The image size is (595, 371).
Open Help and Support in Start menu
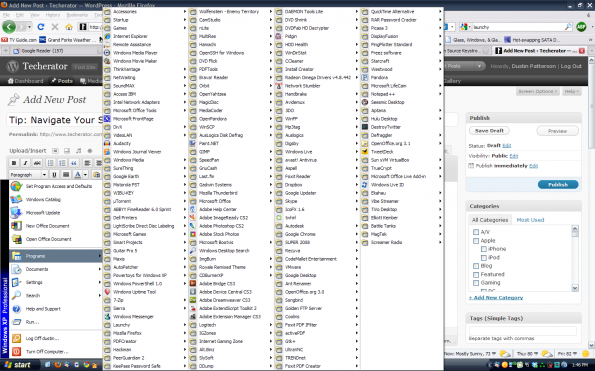click(43, 309)
